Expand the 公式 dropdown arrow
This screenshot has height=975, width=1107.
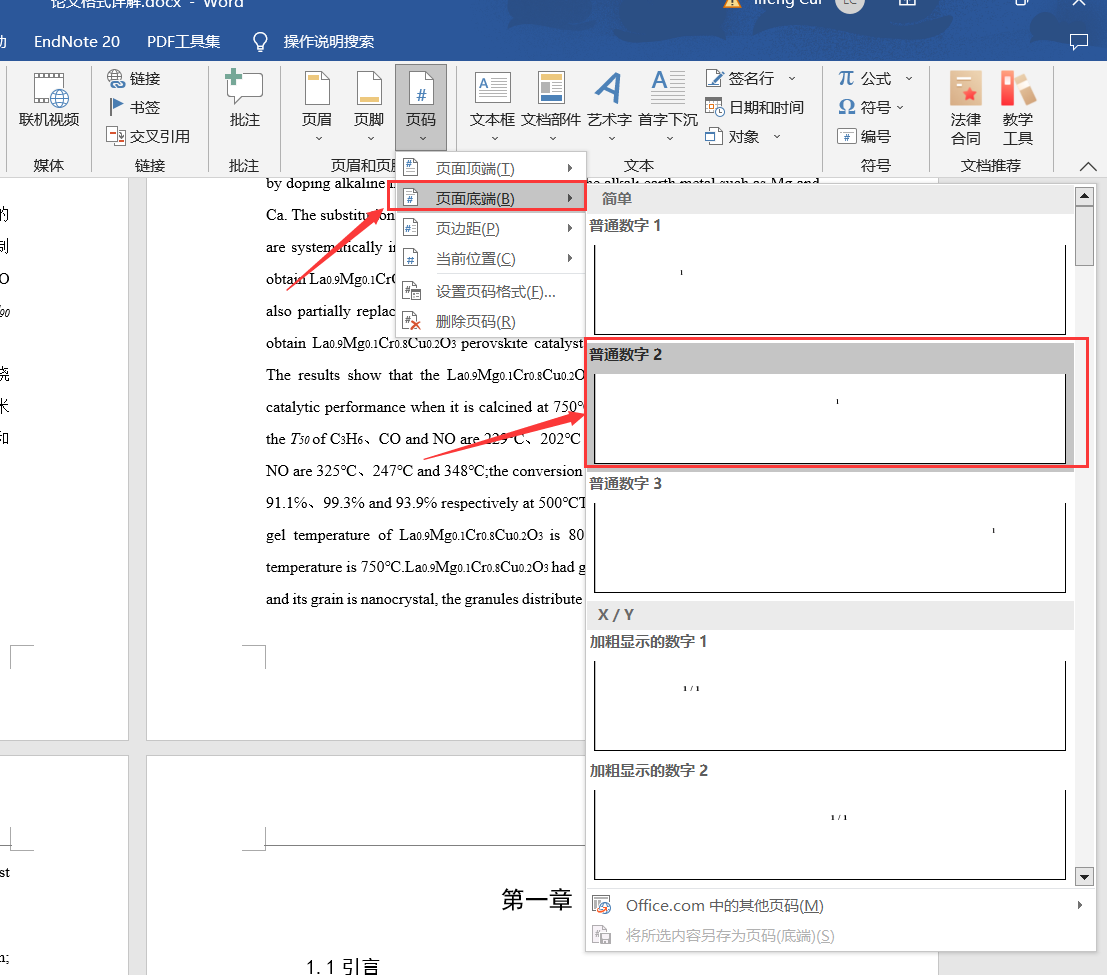click(x=909, y=78)
